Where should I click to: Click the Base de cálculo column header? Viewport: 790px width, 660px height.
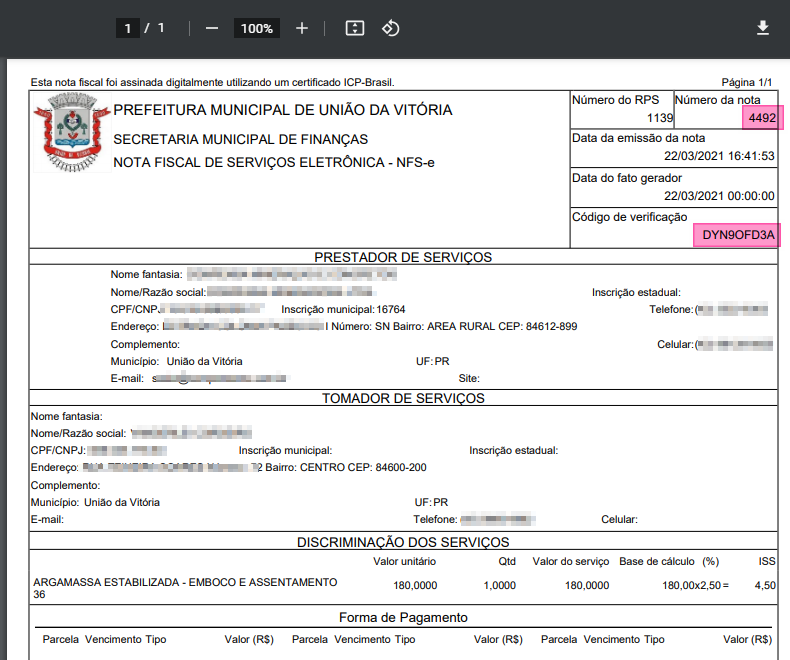[656, 561]
